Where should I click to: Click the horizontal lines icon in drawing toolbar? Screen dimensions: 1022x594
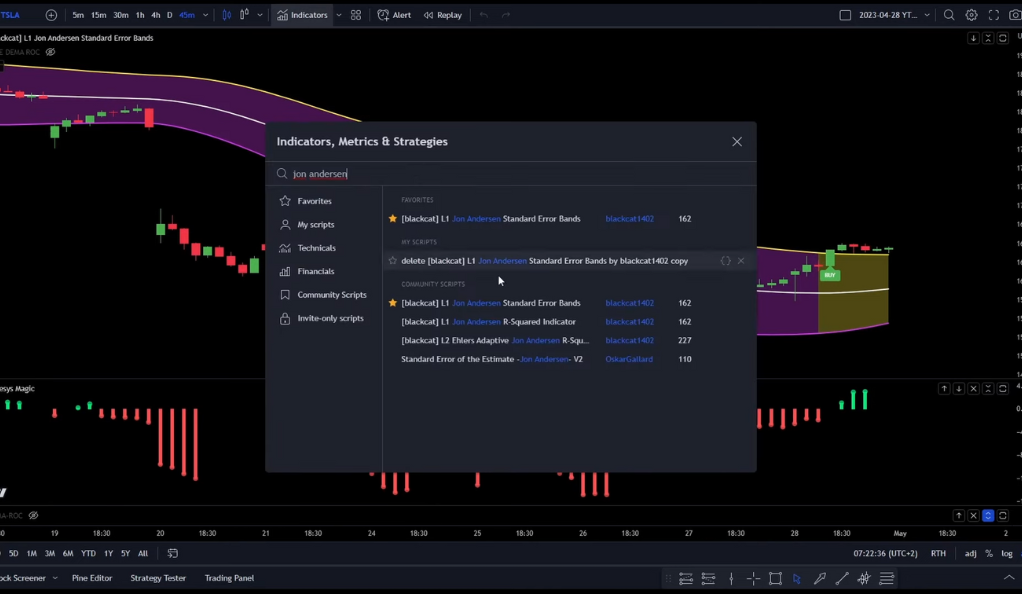(886, 578)
